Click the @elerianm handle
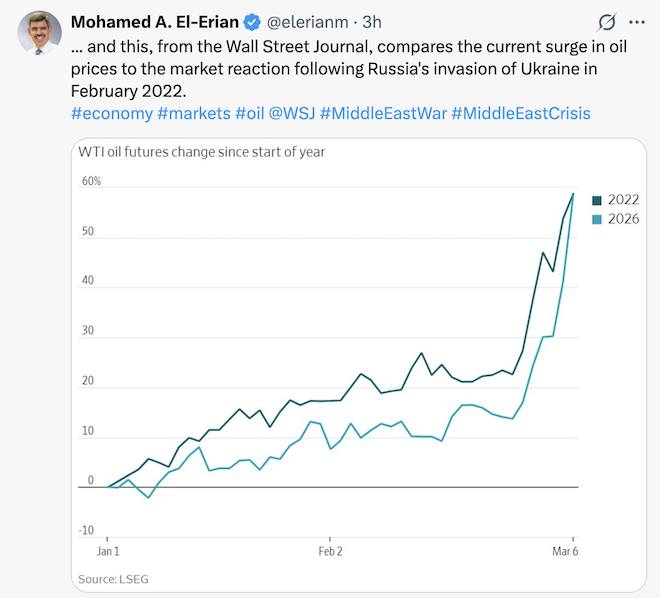This screenshot has width=660, height=598. click(312, 22)
